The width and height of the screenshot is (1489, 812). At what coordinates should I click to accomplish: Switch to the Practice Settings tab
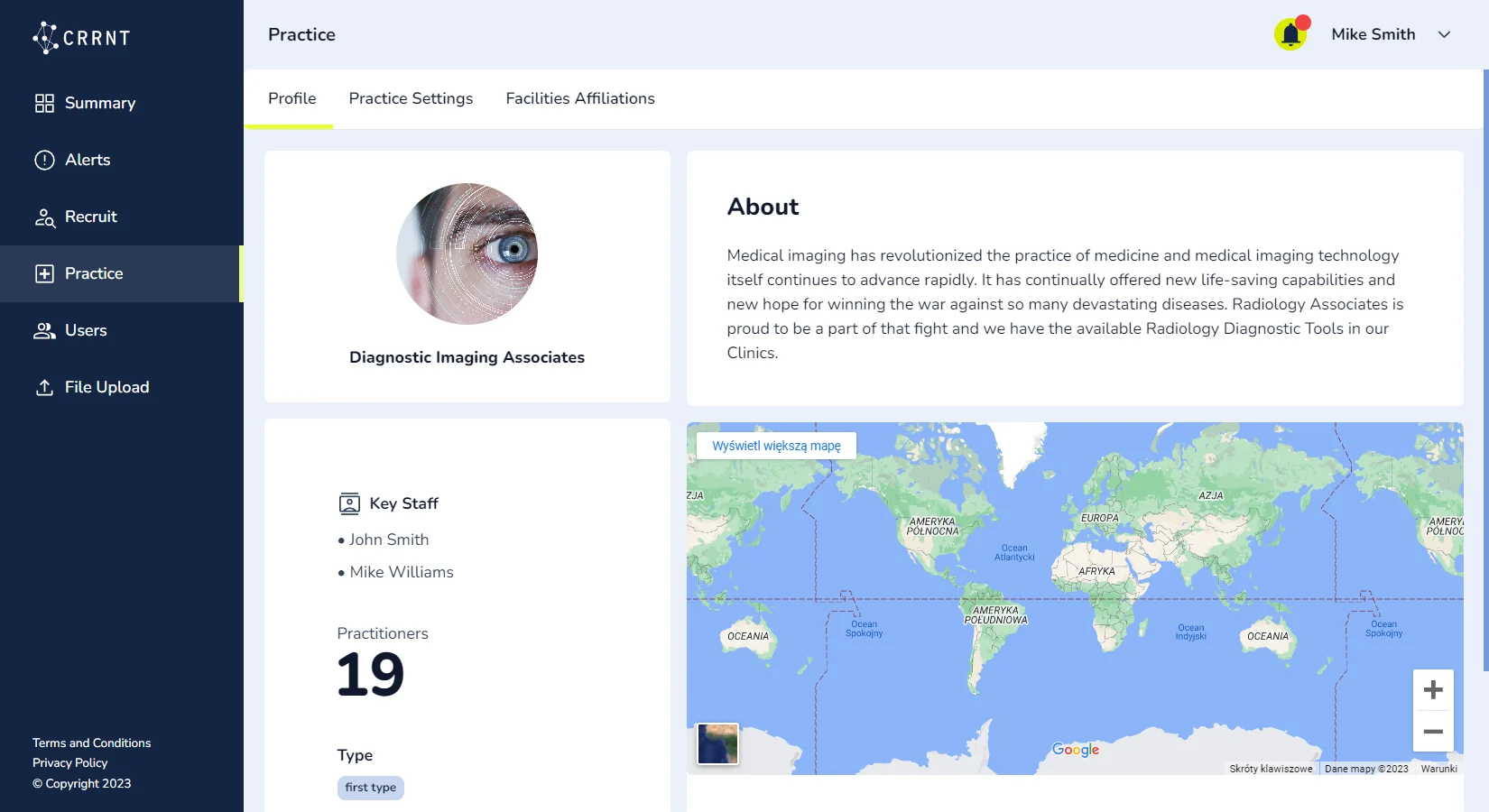411,98
